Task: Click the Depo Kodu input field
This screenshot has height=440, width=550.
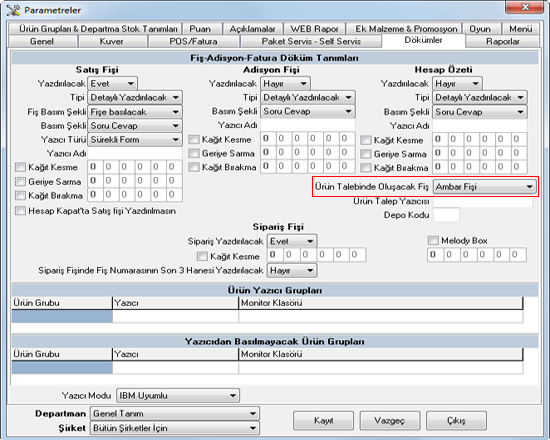Action: [x=446, y=215]
